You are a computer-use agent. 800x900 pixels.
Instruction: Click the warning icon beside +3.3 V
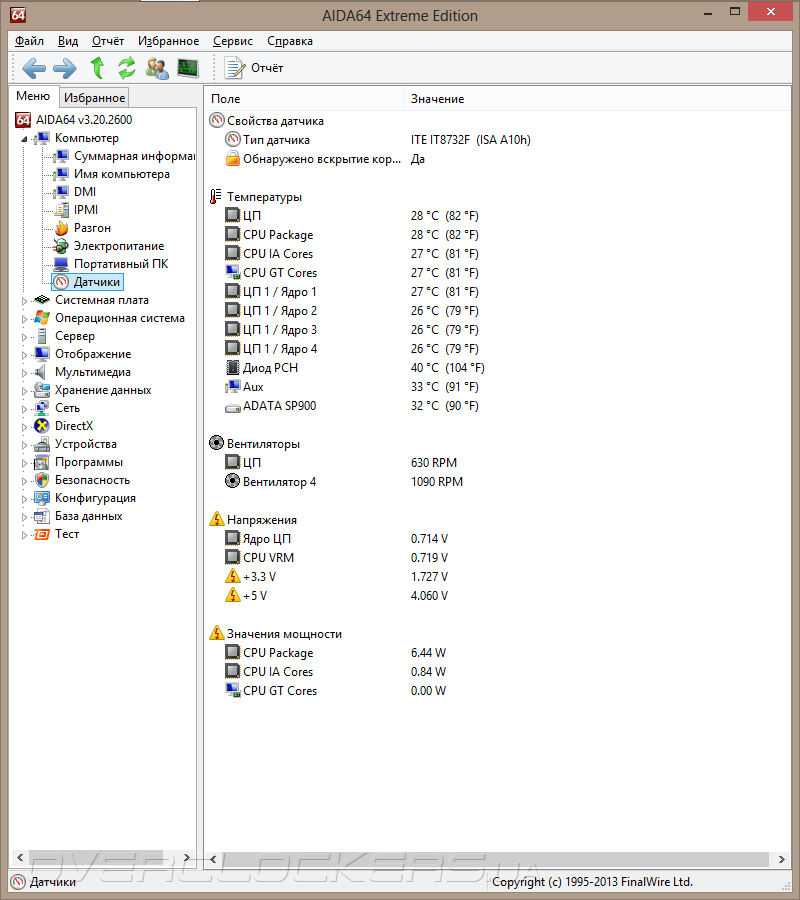232,576
